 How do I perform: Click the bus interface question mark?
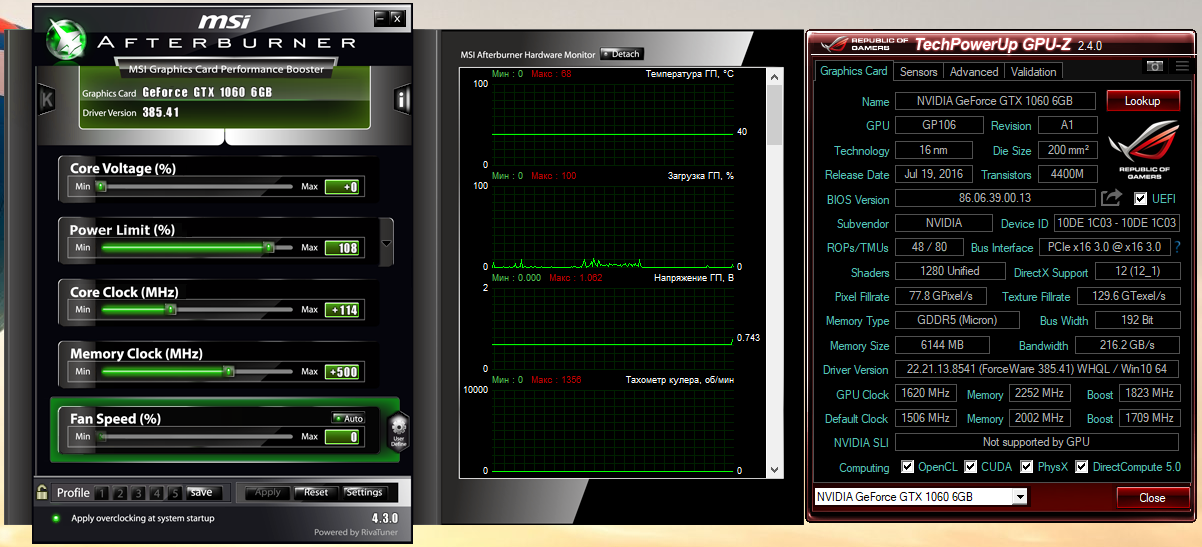click(1177, 247)
